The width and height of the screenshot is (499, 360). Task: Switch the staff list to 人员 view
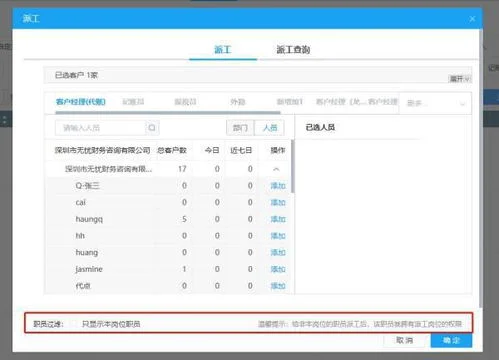[x=270, y=128]
